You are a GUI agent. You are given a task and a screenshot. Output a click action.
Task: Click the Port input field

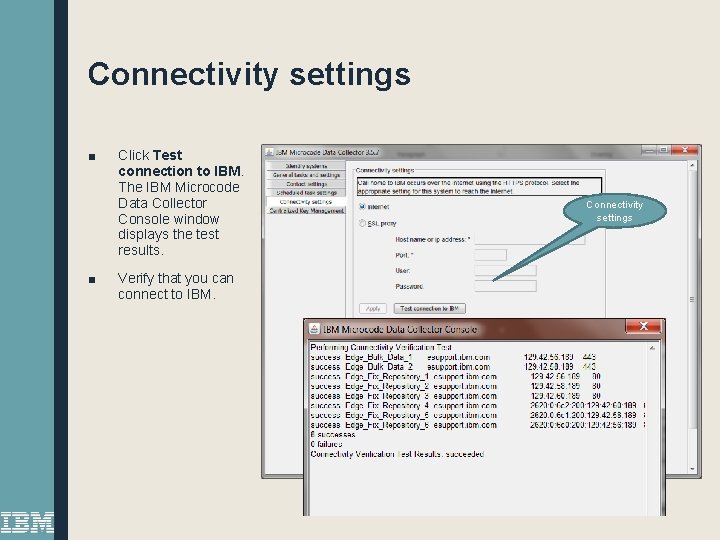(490, 255)
